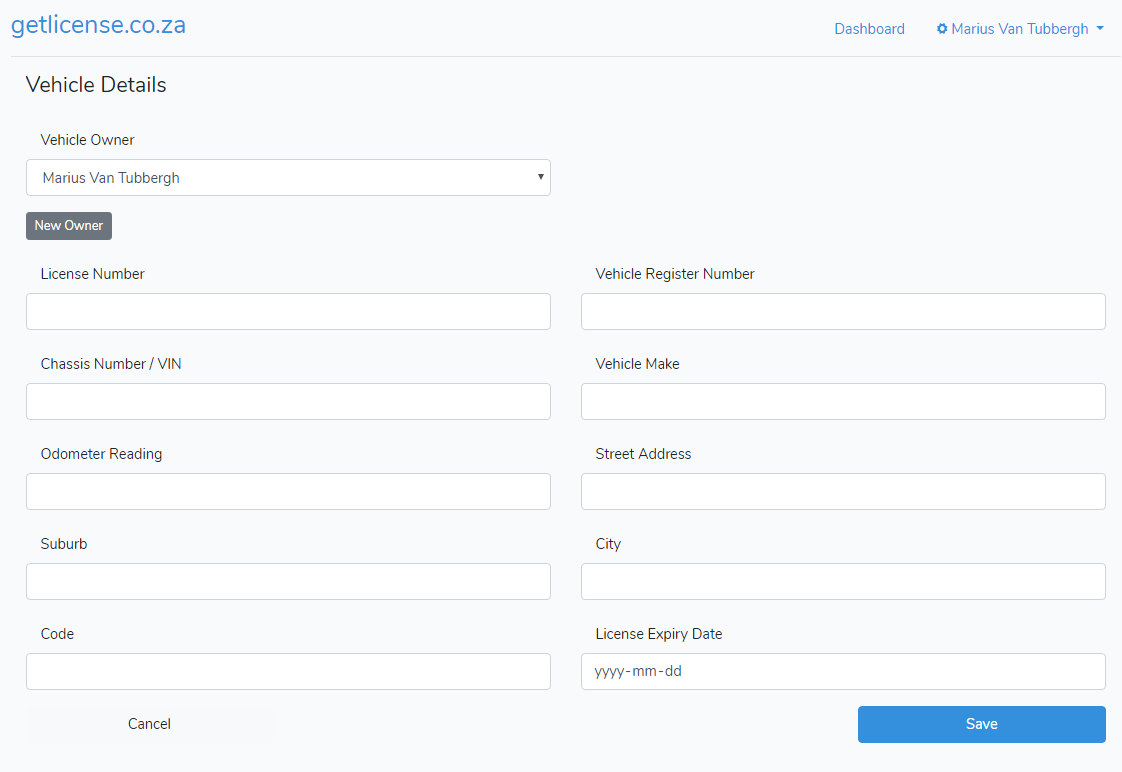
Task: Open the License Expiry Date field
Action: pyautogui.click(x=843, y=671)
